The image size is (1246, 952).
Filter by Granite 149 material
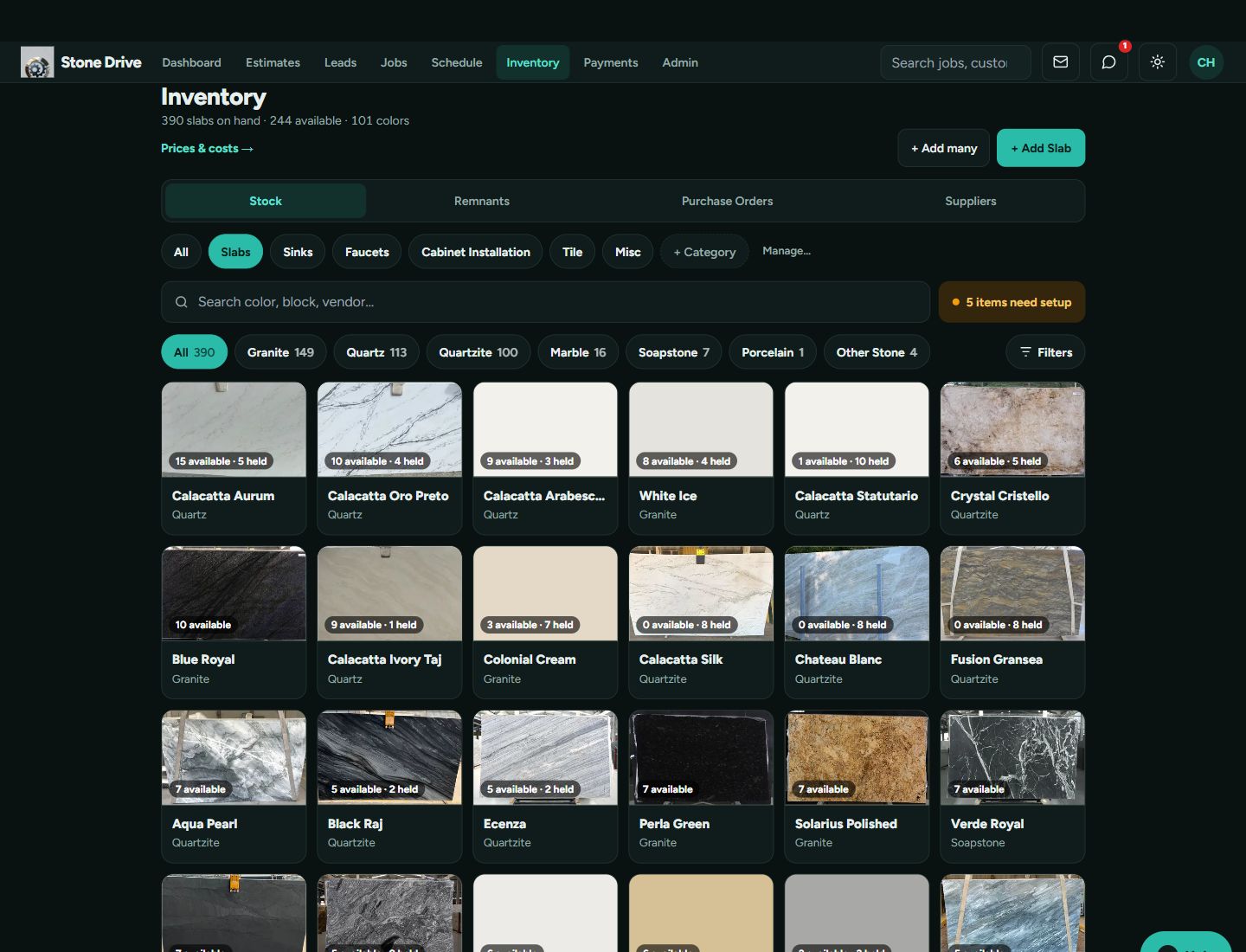pos(280,352)
